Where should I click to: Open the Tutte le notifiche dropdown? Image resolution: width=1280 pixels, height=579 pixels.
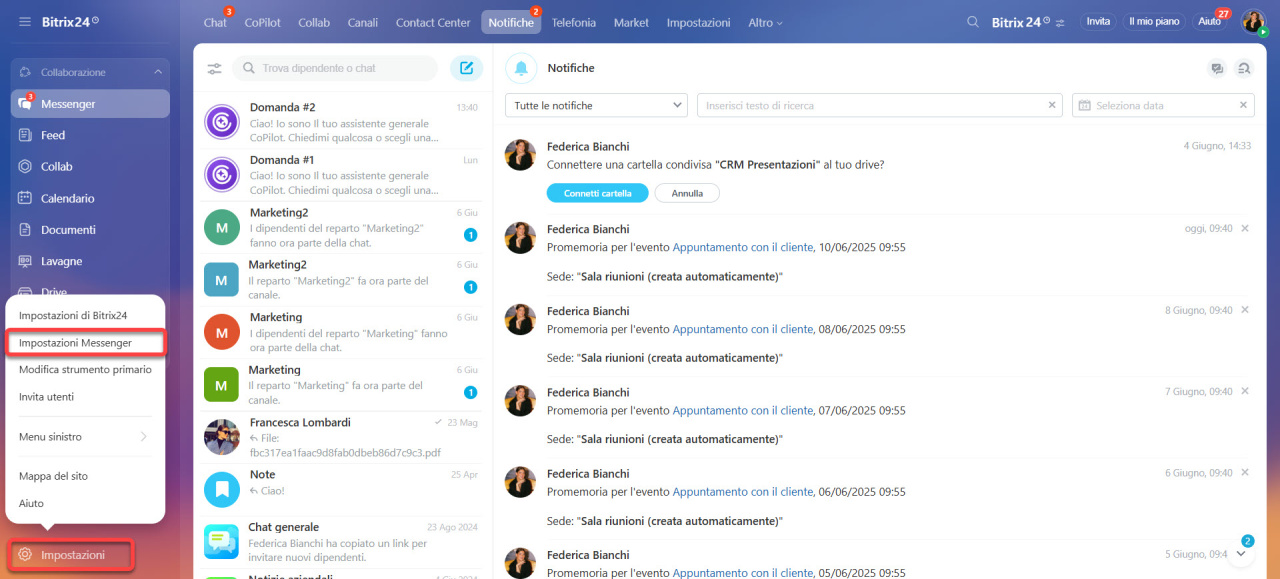point(597,105)
